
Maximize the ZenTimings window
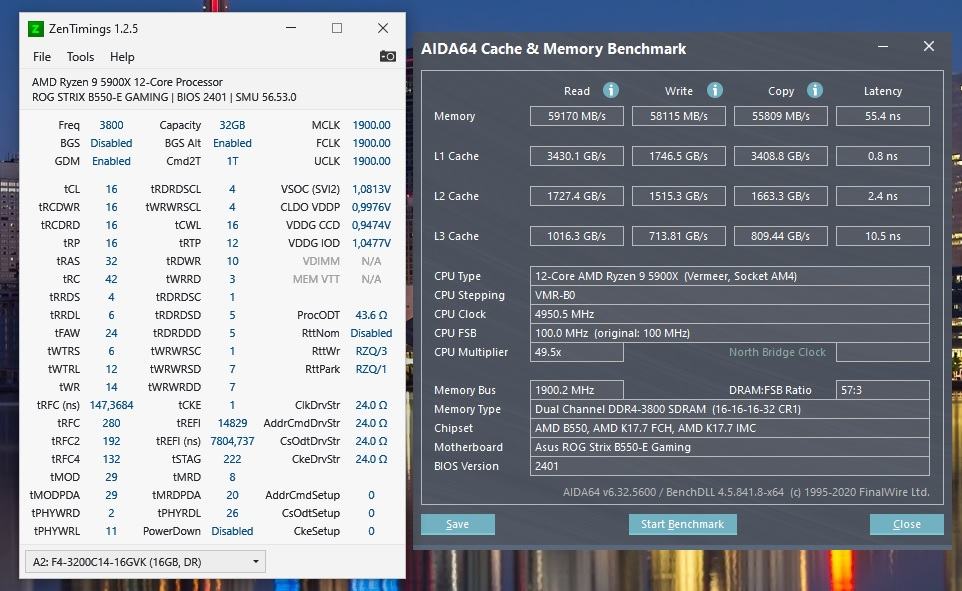pyautogui.click(x=337, y=28)
